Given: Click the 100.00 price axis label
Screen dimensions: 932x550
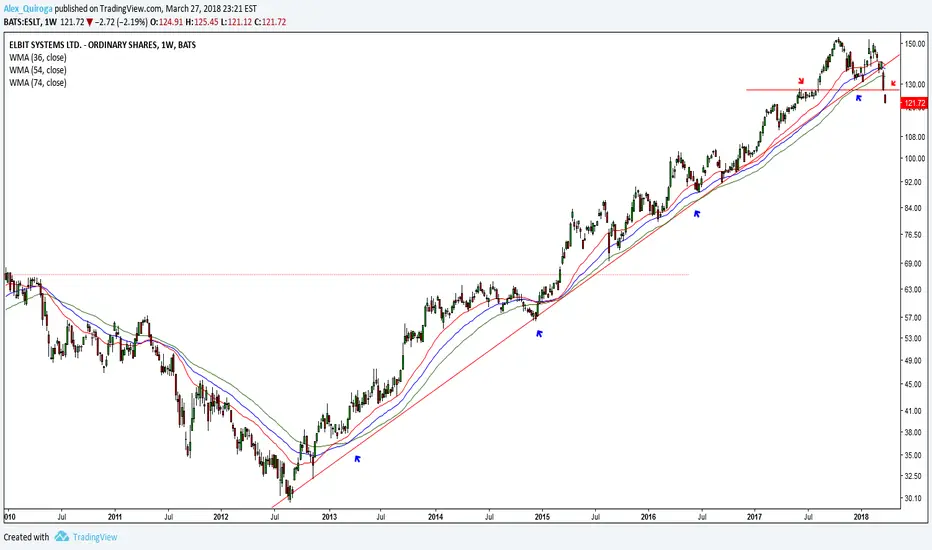Looking at the screenshot, I should click(x=915, y=159).
